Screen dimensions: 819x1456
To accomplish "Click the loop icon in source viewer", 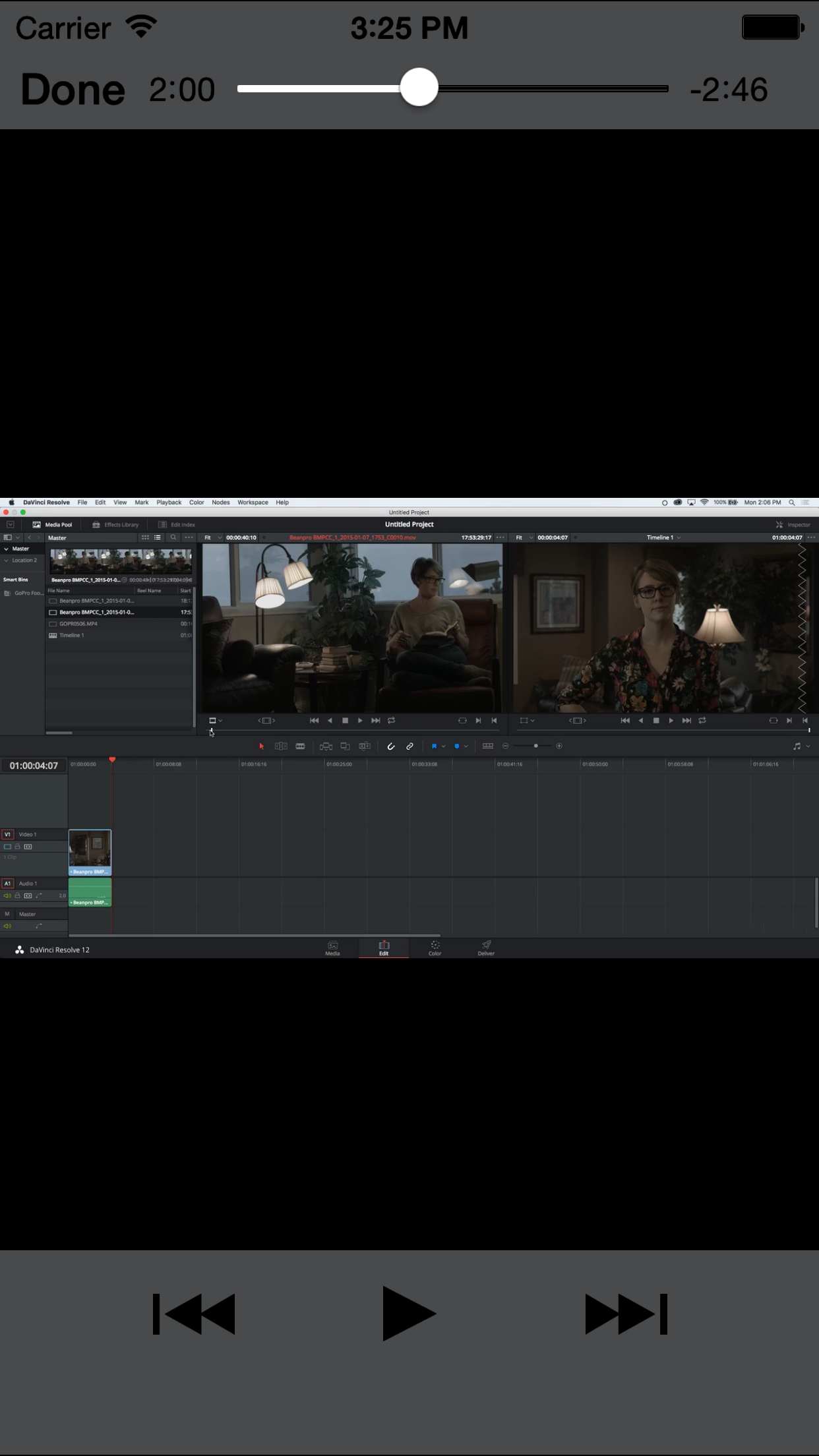I will [x=392, y=721].
